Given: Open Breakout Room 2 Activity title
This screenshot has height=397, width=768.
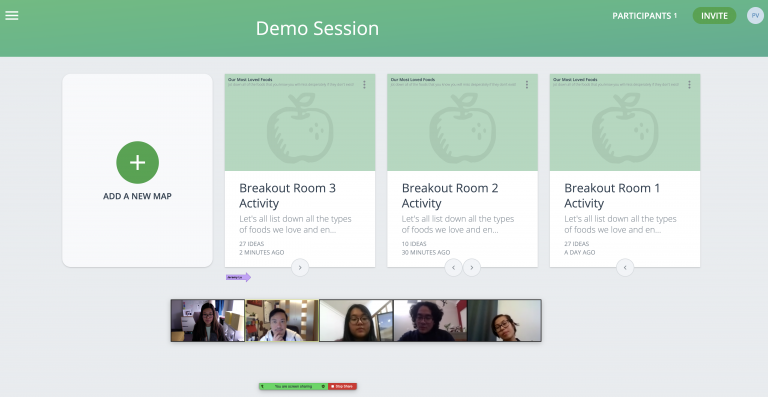Looking at the screenshot, I should (450, 196).
